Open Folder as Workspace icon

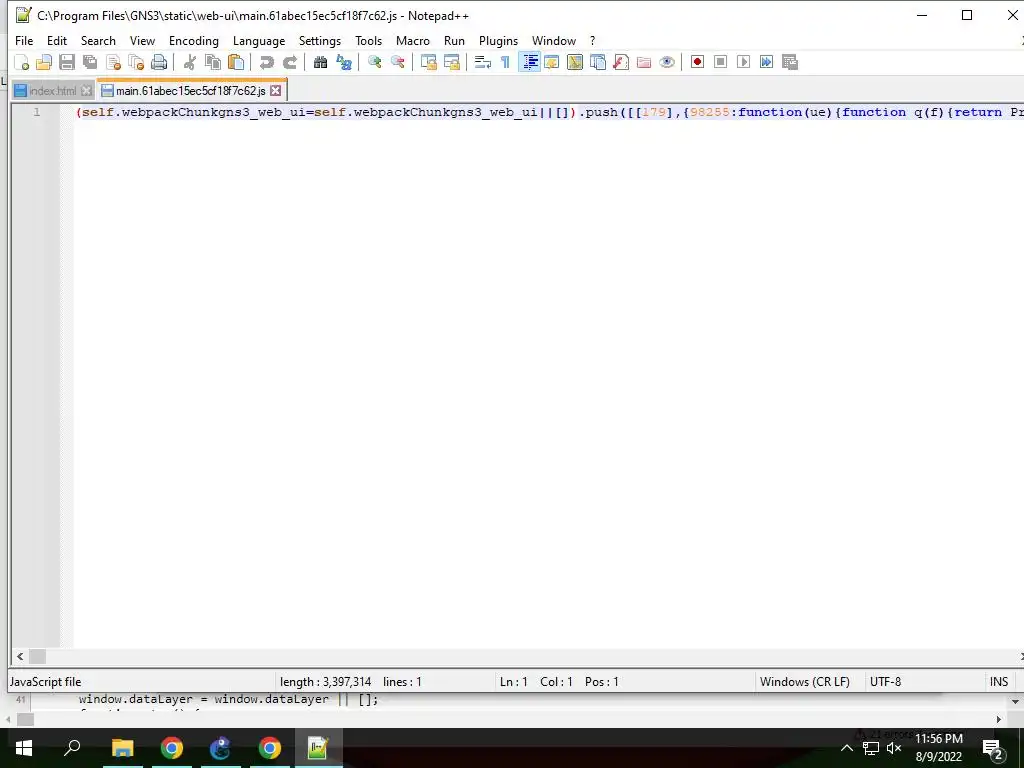coord(644,62)
